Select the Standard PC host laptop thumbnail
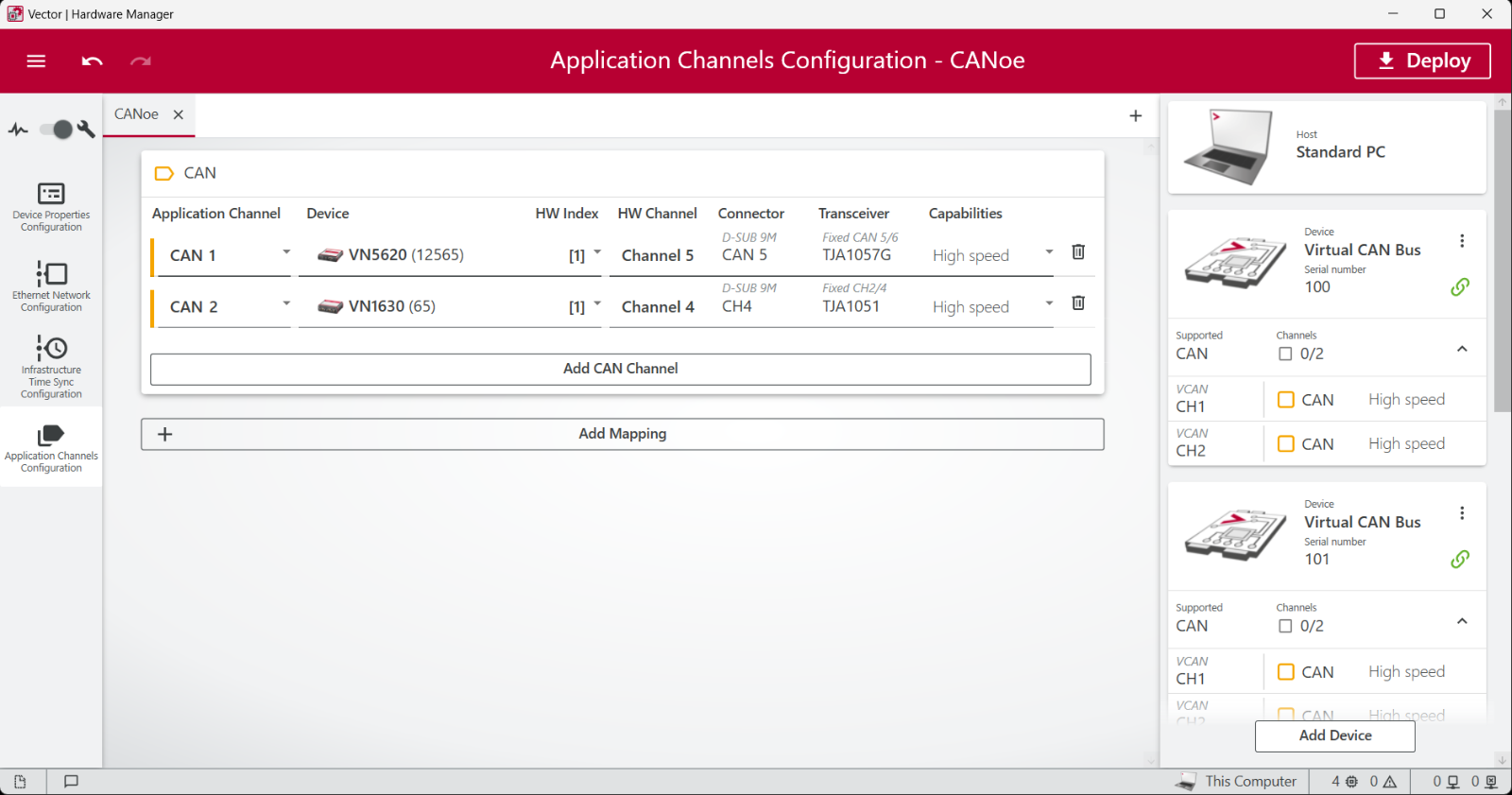This screenshot has width=1512, height=795. click(1228, 147)
